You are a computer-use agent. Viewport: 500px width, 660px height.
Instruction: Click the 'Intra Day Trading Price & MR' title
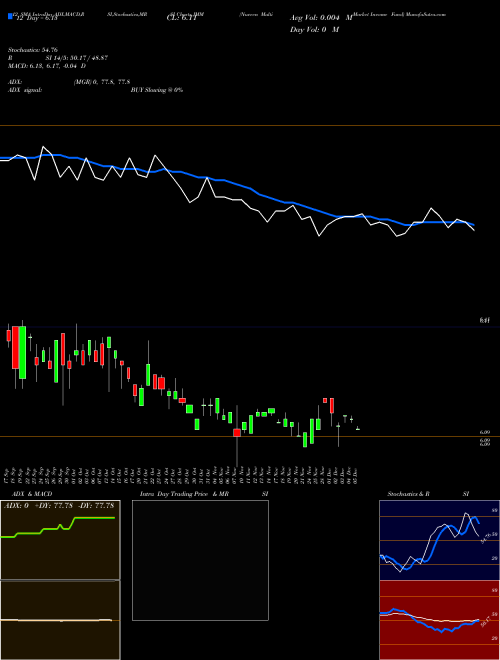coord(184,494)
